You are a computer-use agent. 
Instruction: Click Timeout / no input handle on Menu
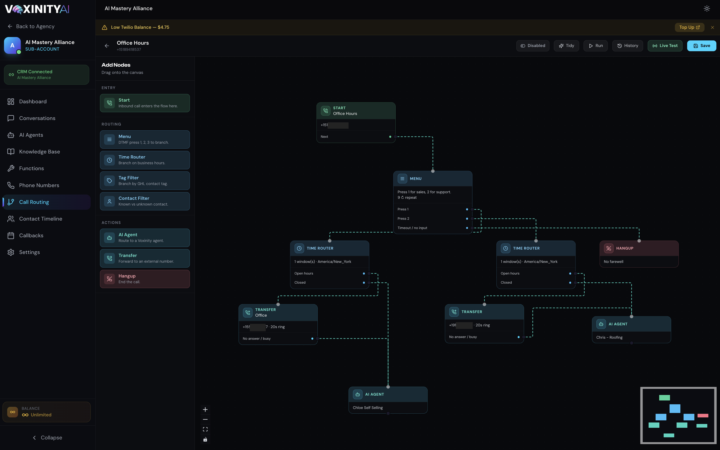pos(467,228)
